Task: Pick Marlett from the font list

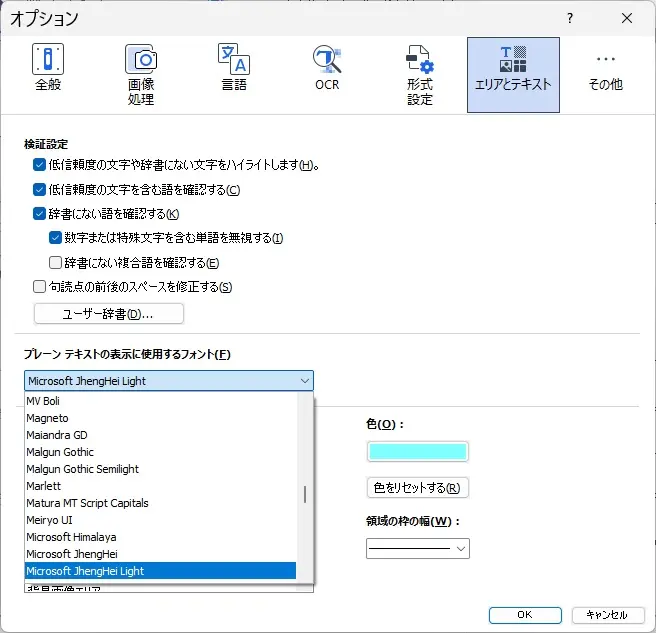Action: click(161, 486)
